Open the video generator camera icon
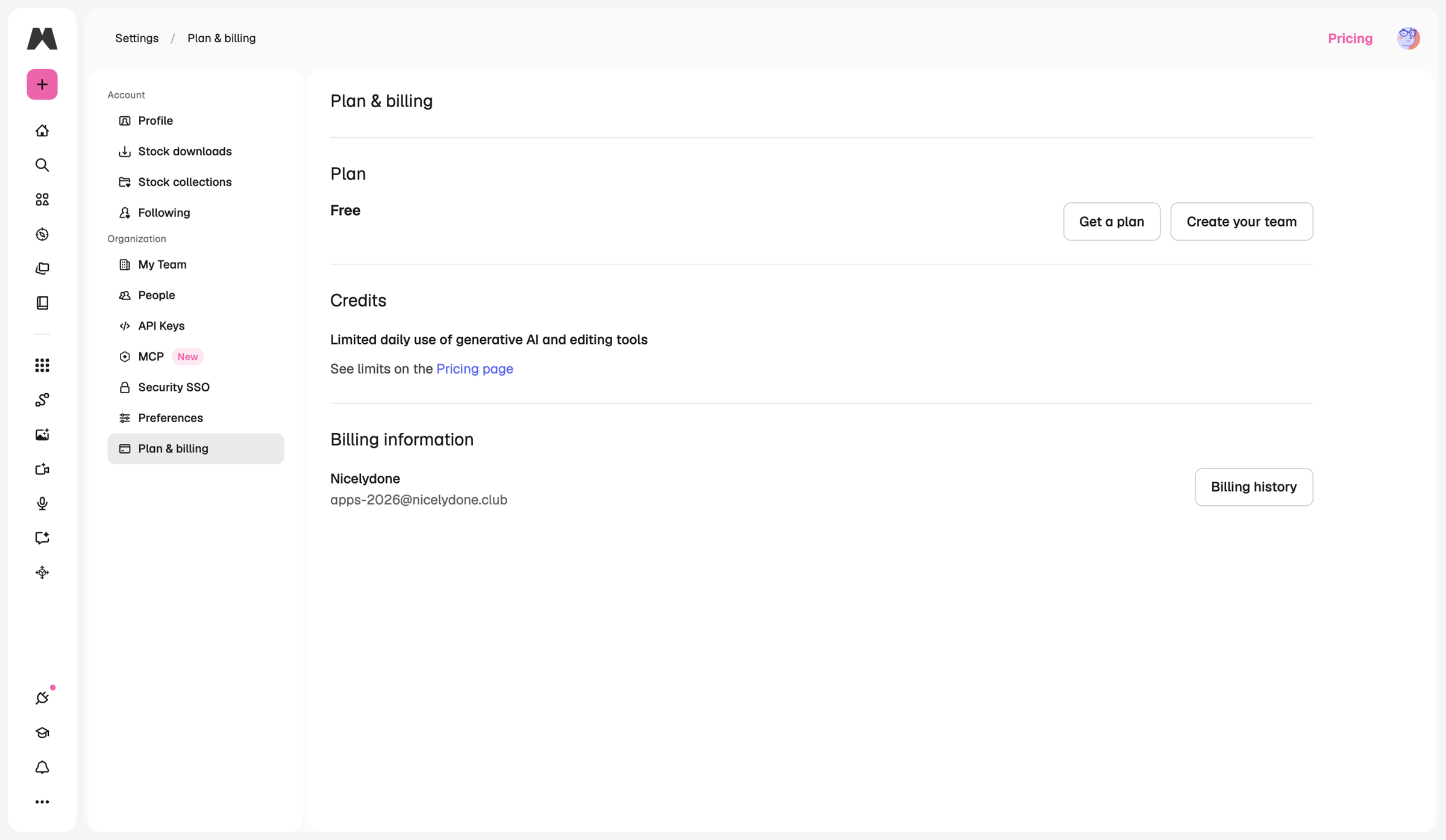 (x=42, y=469)
